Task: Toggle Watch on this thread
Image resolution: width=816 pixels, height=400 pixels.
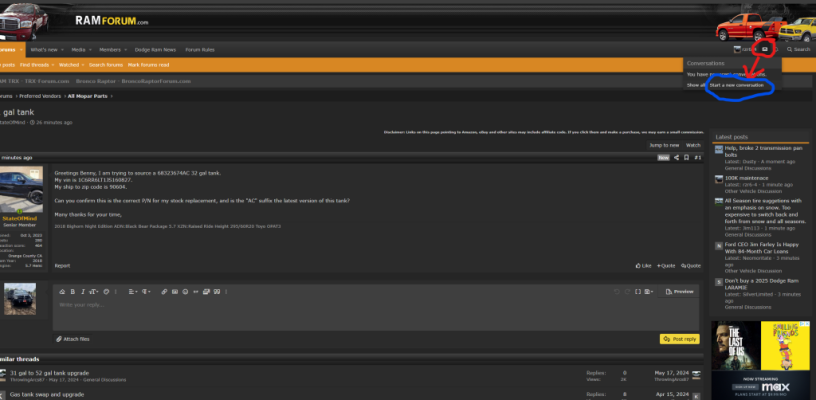Action: point(693,145)
